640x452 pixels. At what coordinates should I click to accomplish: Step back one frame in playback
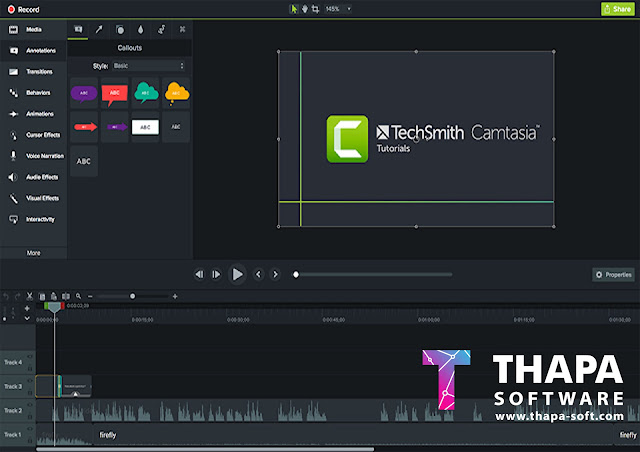coord(199,274)
